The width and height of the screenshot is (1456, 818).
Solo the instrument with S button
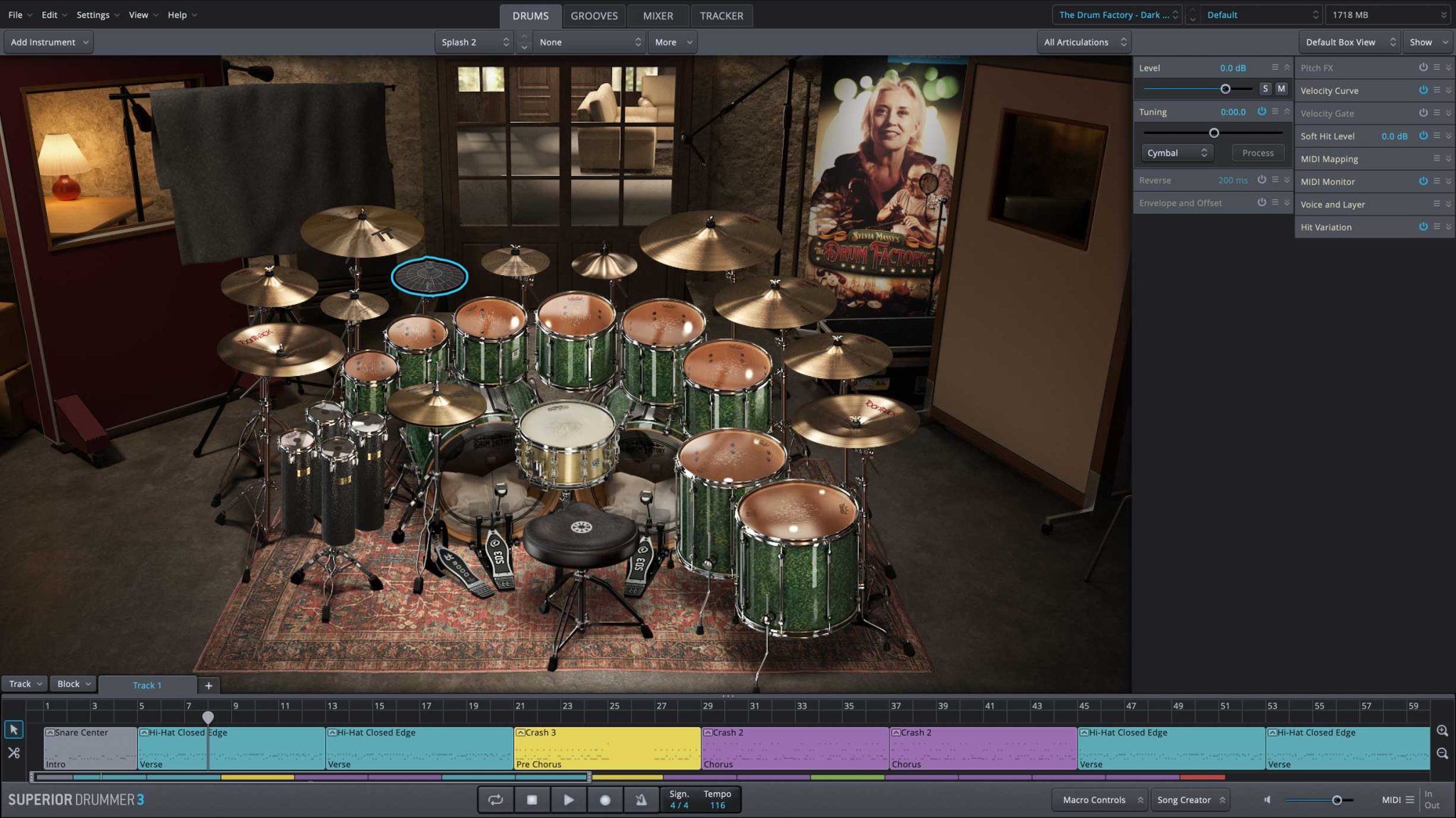pos(1265,89)
